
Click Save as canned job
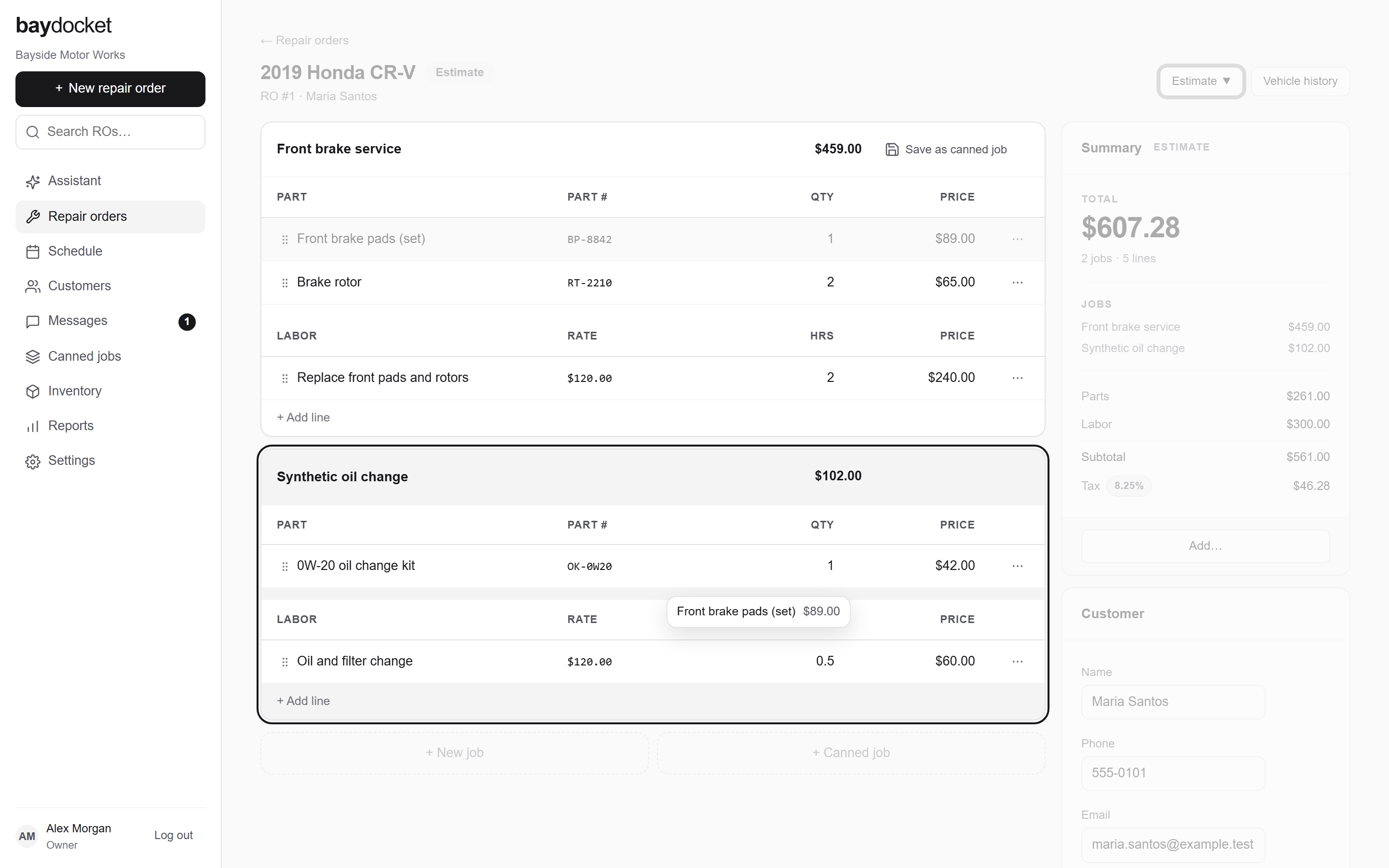946,149
